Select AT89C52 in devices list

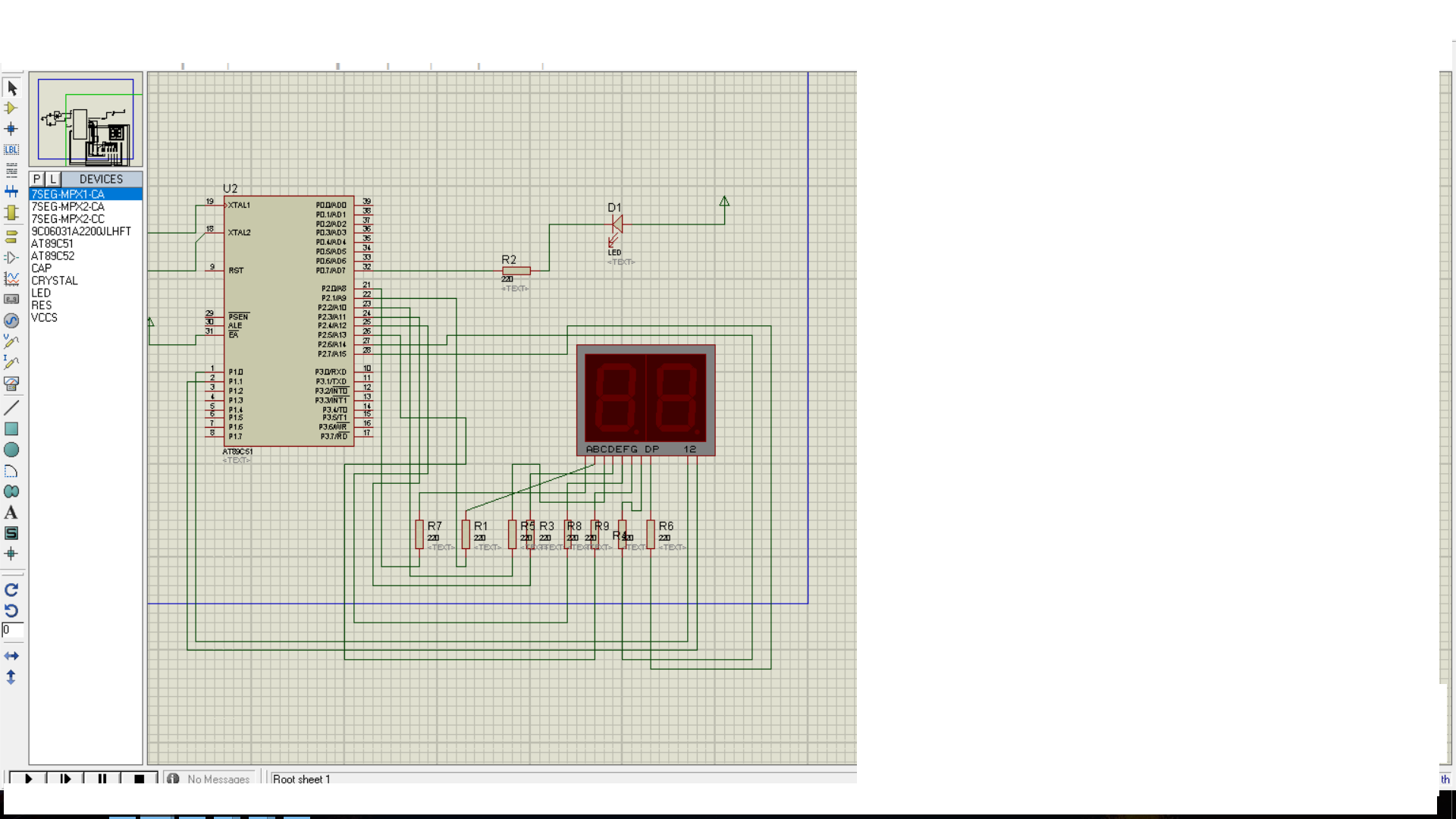click(x=86, y=256)
